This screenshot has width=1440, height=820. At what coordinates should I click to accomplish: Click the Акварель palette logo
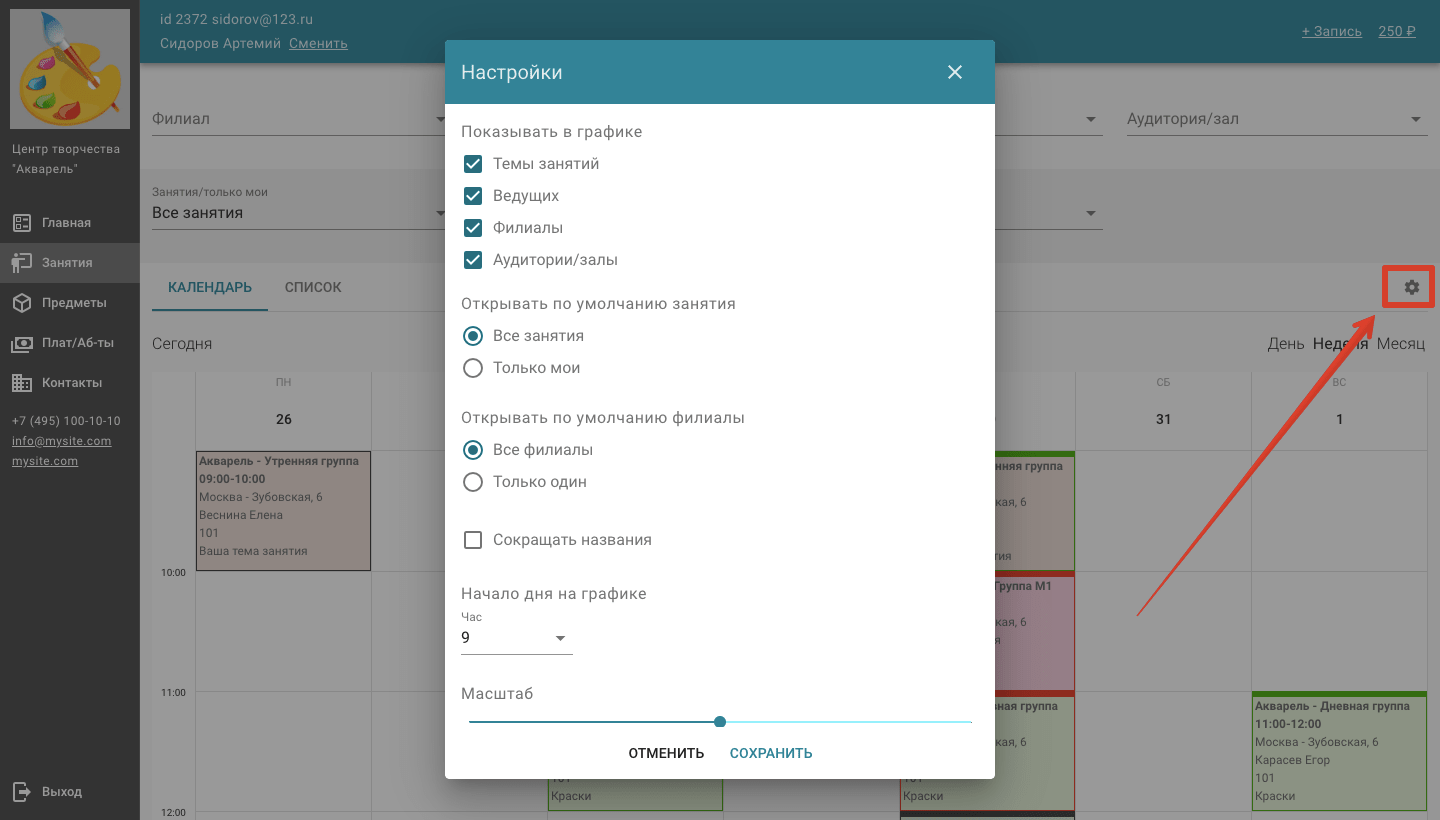tap(70, 69)
